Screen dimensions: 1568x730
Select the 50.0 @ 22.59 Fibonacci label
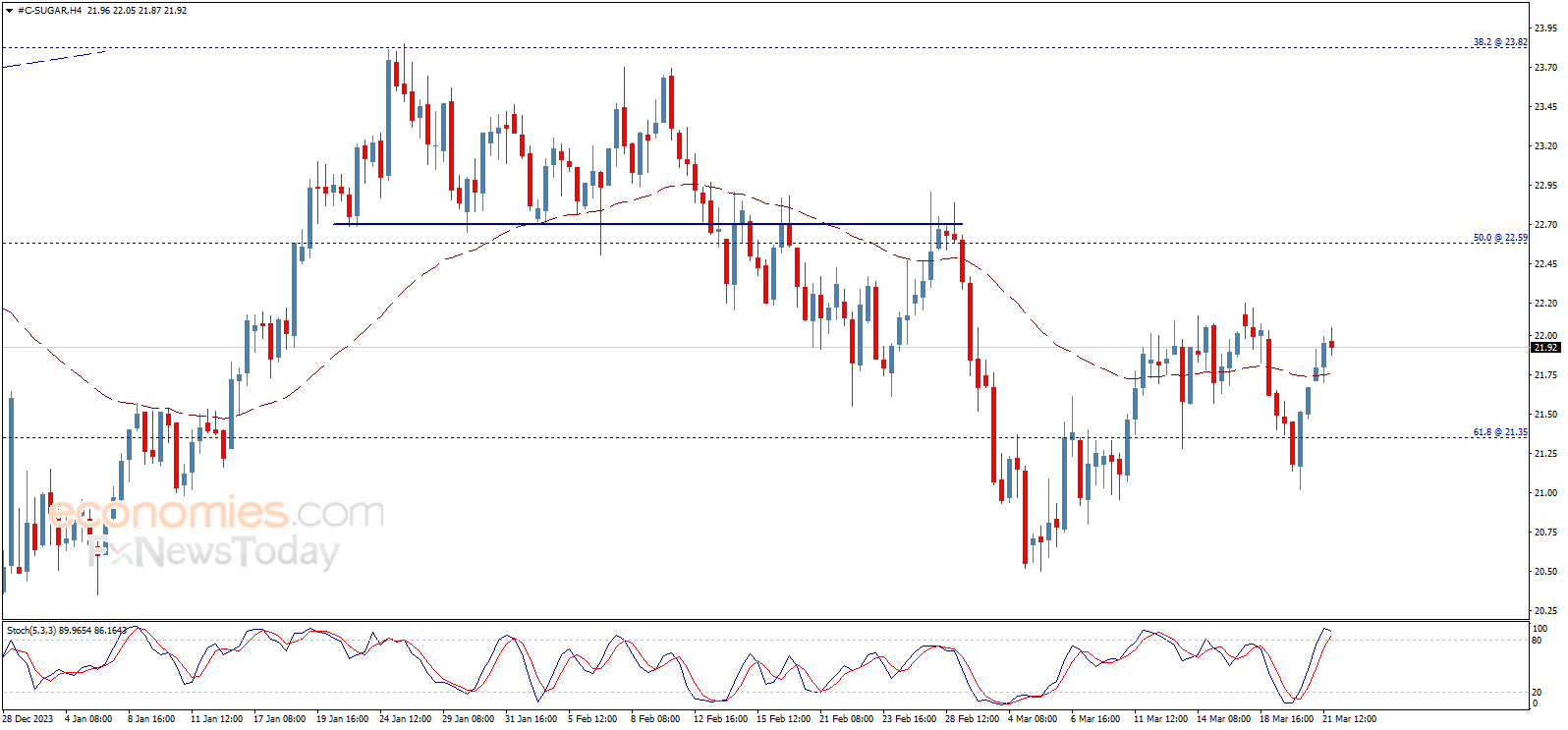(1500, 238)
